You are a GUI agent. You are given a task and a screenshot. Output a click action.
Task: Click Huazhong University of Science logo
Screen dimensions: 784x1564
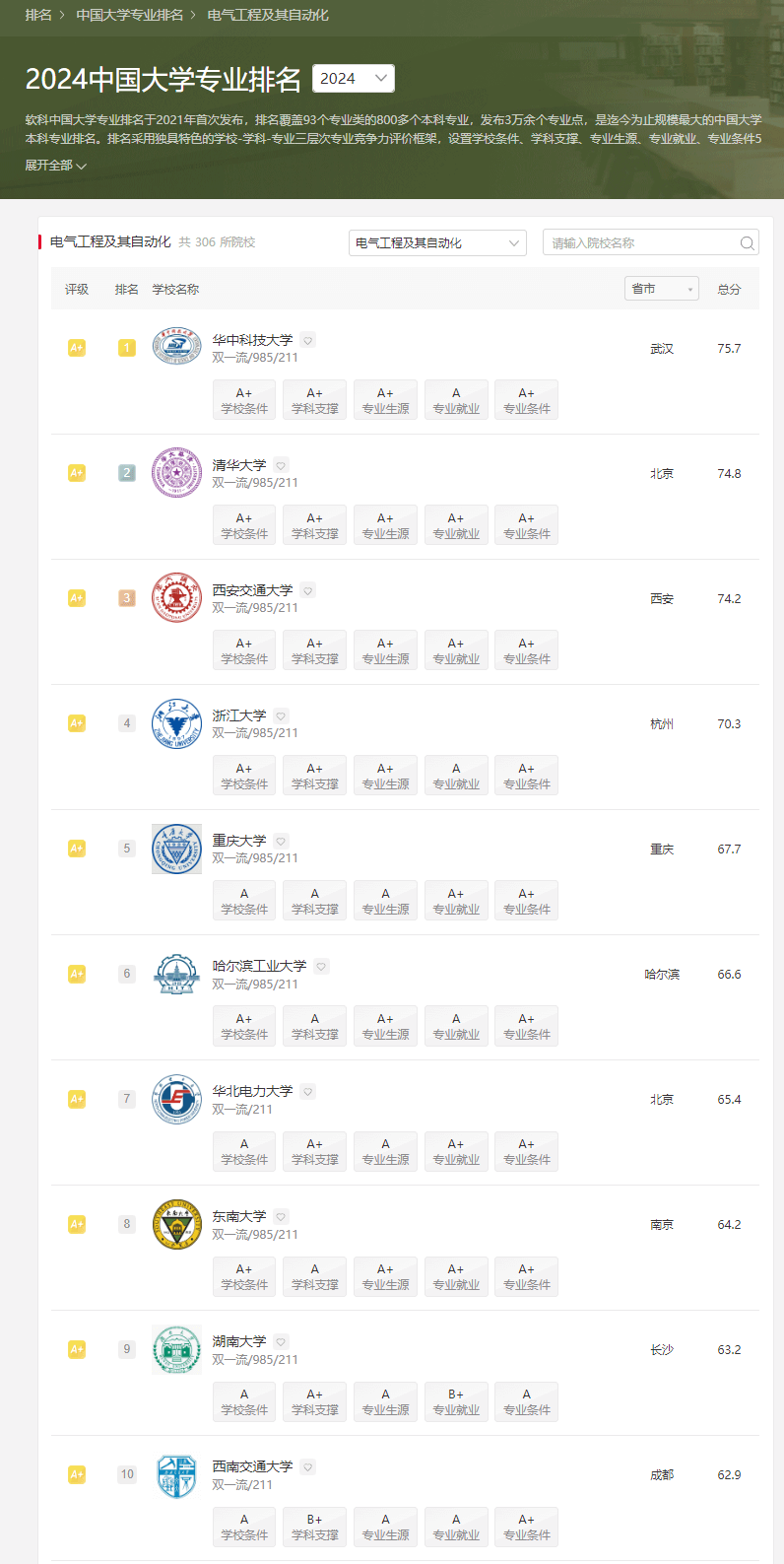pos(176,347)
